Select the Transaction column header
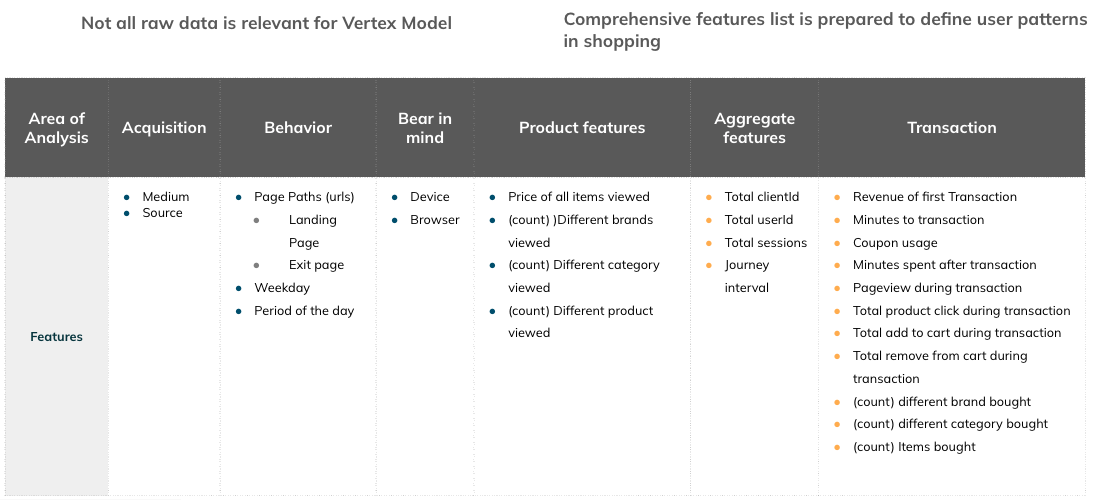Image resolution: width=1094 pixels, height=500 pixels. click(x=951, y=128)
